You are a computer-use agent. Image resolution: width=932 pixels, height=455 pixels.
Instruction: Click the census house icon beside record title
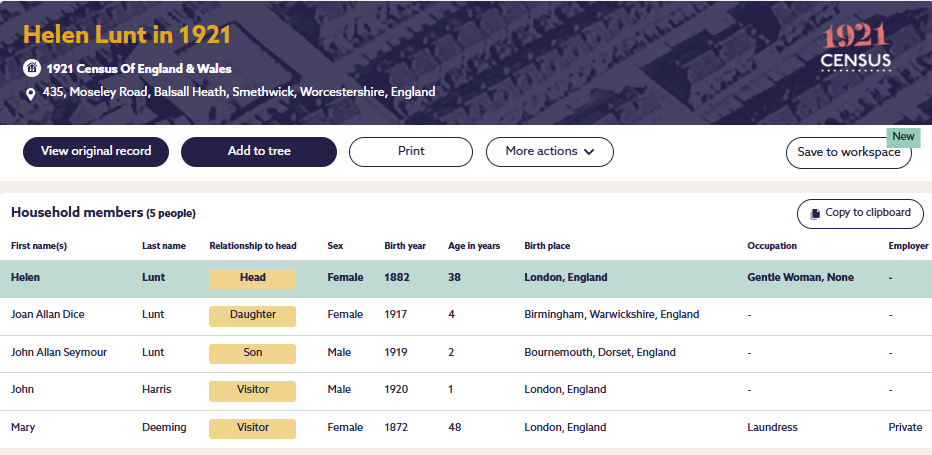(32, 68)
